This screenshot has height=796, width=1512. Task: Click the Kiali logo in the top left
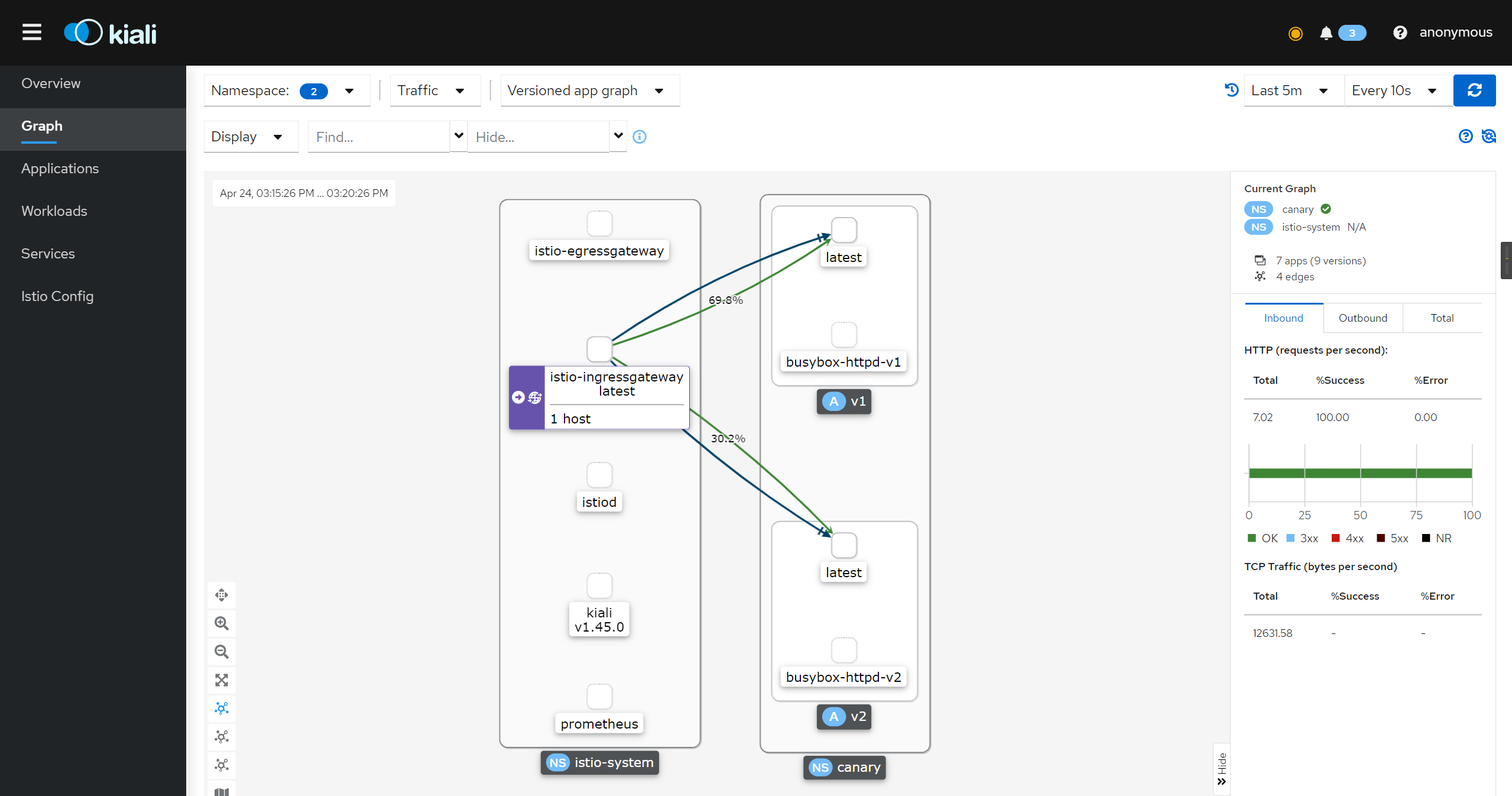(111, 32)
